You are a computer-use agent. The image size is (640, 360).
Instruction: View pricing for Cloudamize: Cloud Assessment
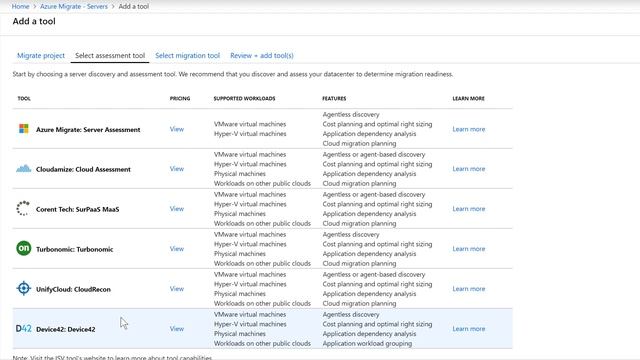coord(177,169)
